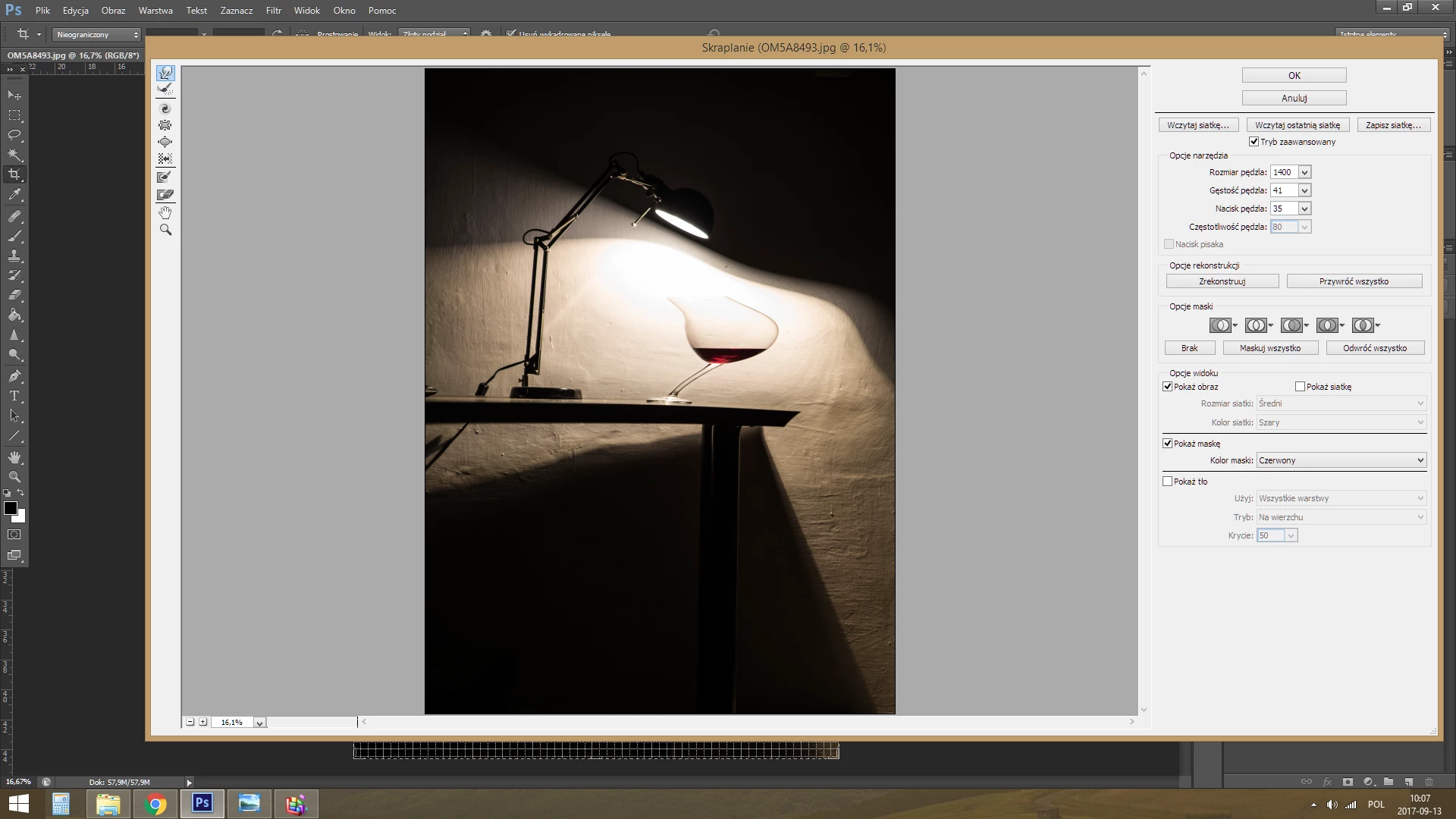Expand Rozmiar pędzla dropdown arrow
Viewport: 1456px width, 819px height.
pos(1304,173)
